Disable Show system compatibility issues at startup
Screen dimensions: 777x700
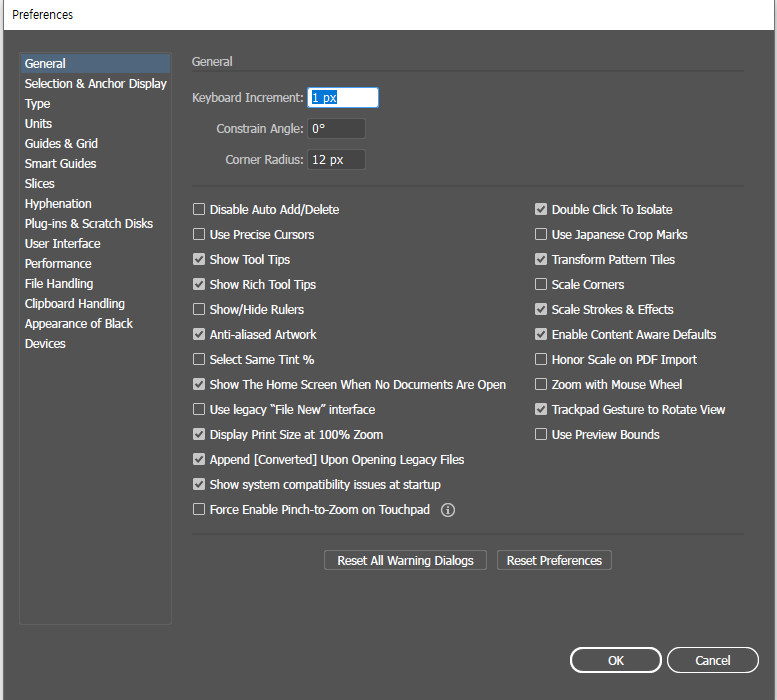199,485
